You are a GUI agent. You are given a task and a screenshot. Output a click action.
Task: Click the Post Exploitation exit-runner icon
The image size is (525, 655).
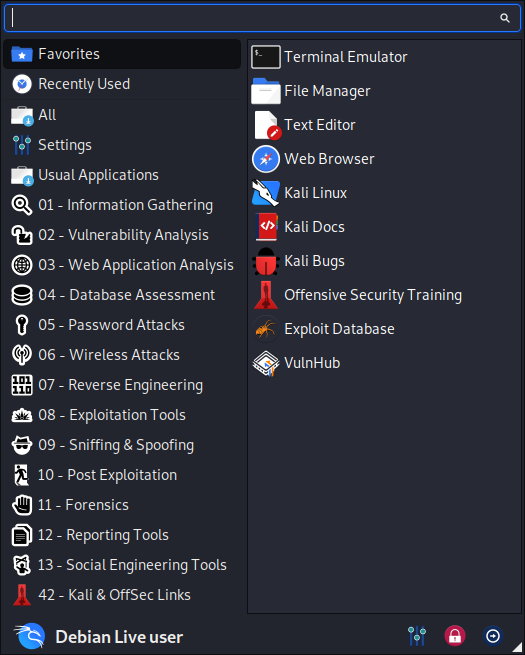coord(22,475)
